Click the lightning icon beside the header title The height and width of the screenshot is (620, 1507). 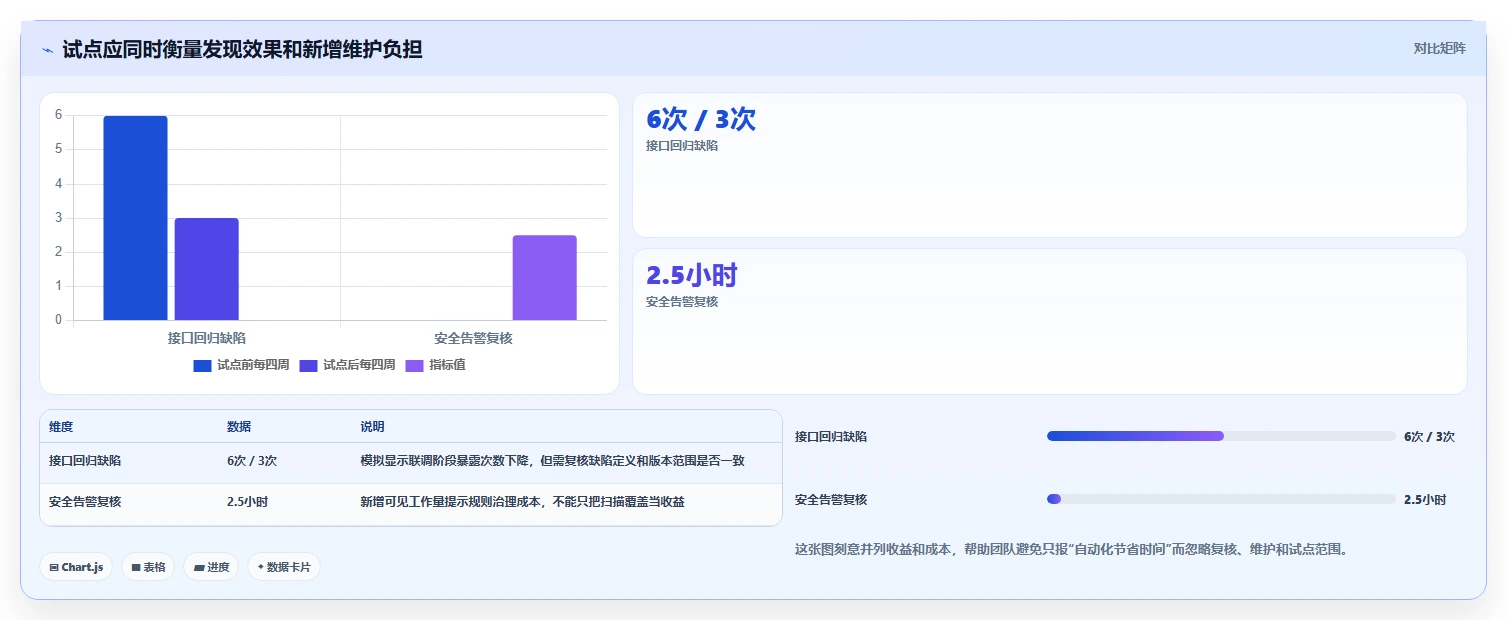[x=48, y=50]
